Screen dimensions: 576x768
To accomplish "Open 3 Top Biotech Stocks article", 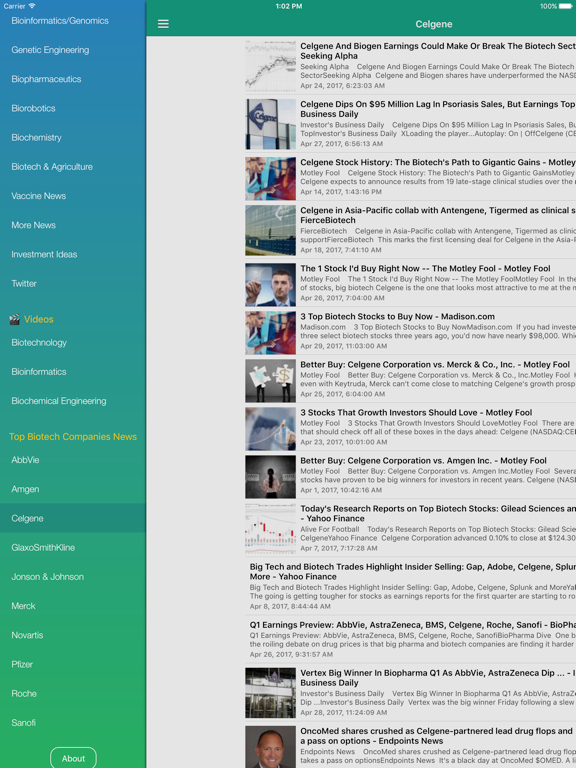I will pos(410,331).
